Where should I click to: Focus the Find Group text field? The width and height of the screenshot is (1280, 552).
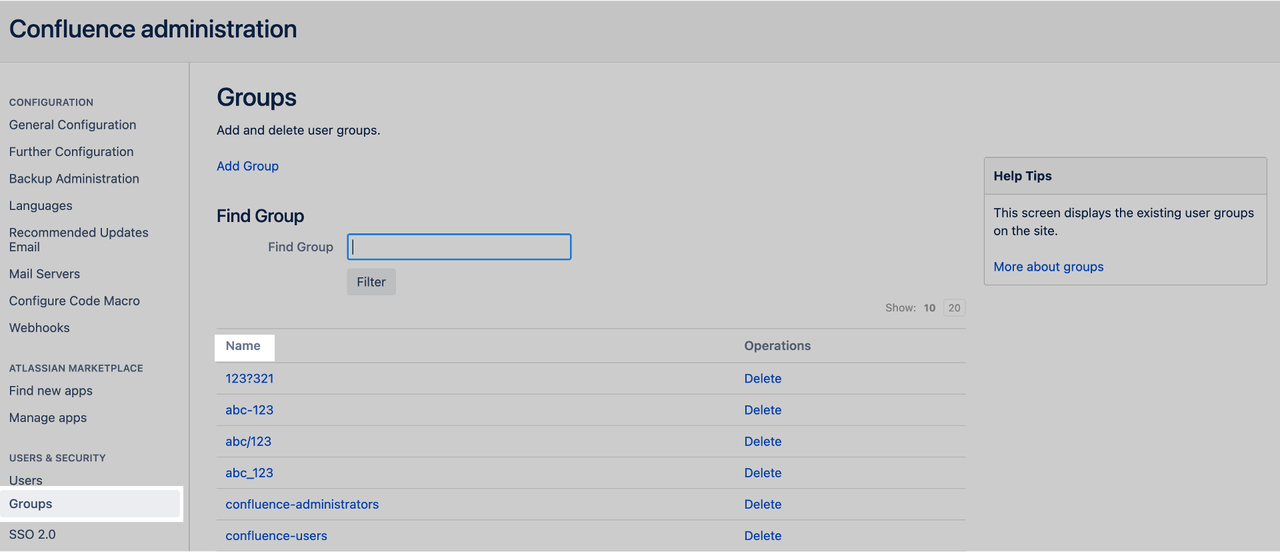pos(459,247)
